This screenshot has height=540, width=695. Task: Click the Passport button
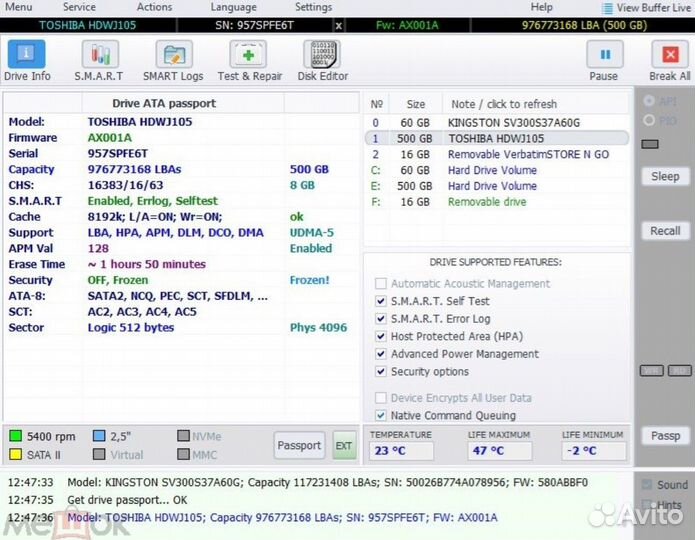click(299, 445)
